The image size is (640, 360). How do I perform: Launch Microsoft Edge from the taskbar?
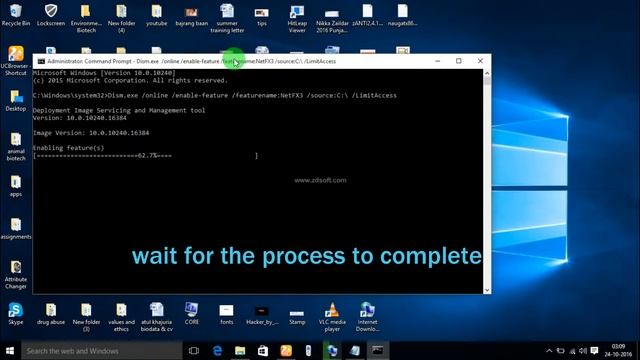218,351
